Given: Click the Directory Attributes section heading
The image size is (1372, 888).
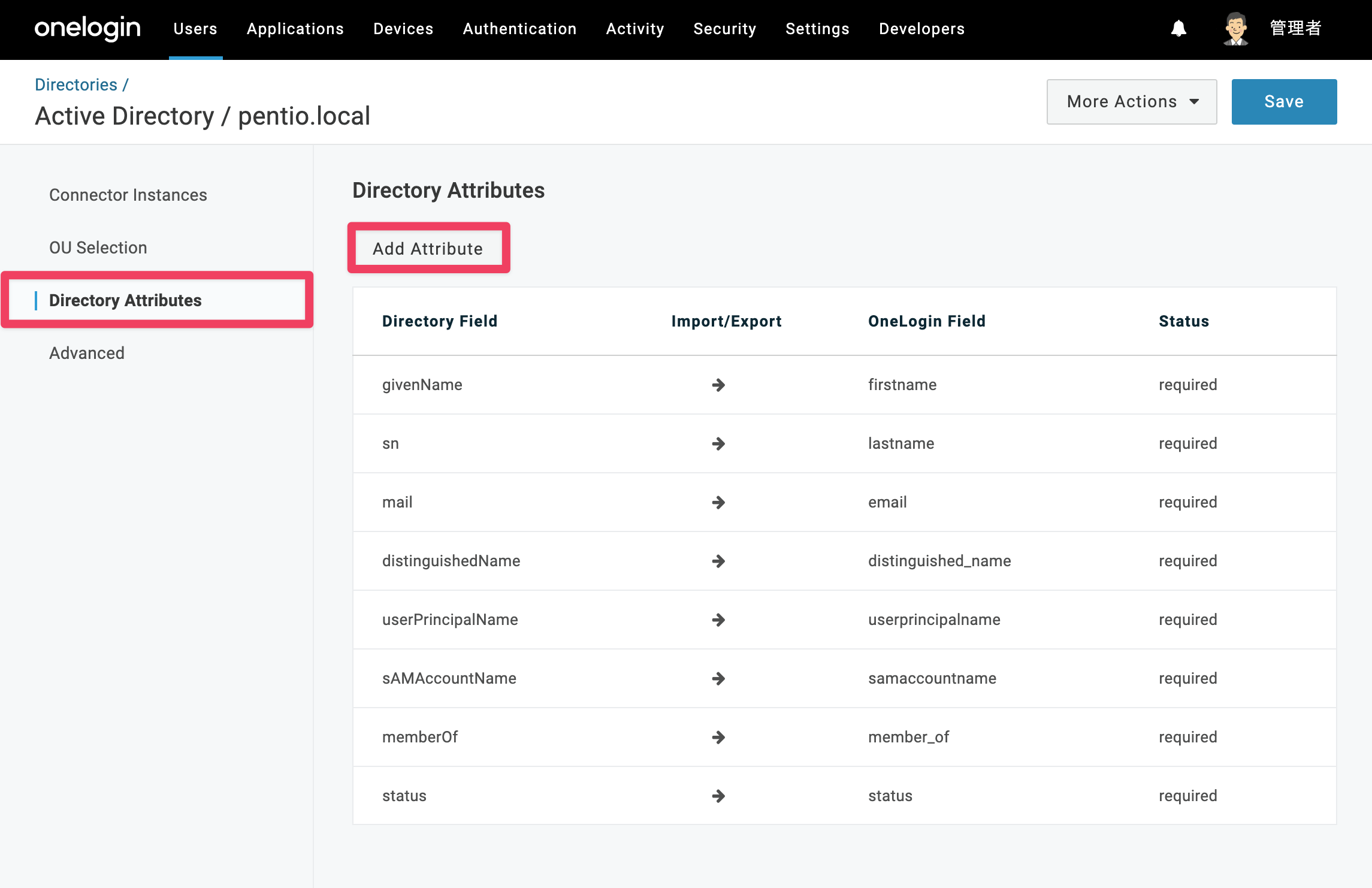Looking at the screenshot, I should tap(449, 191).
